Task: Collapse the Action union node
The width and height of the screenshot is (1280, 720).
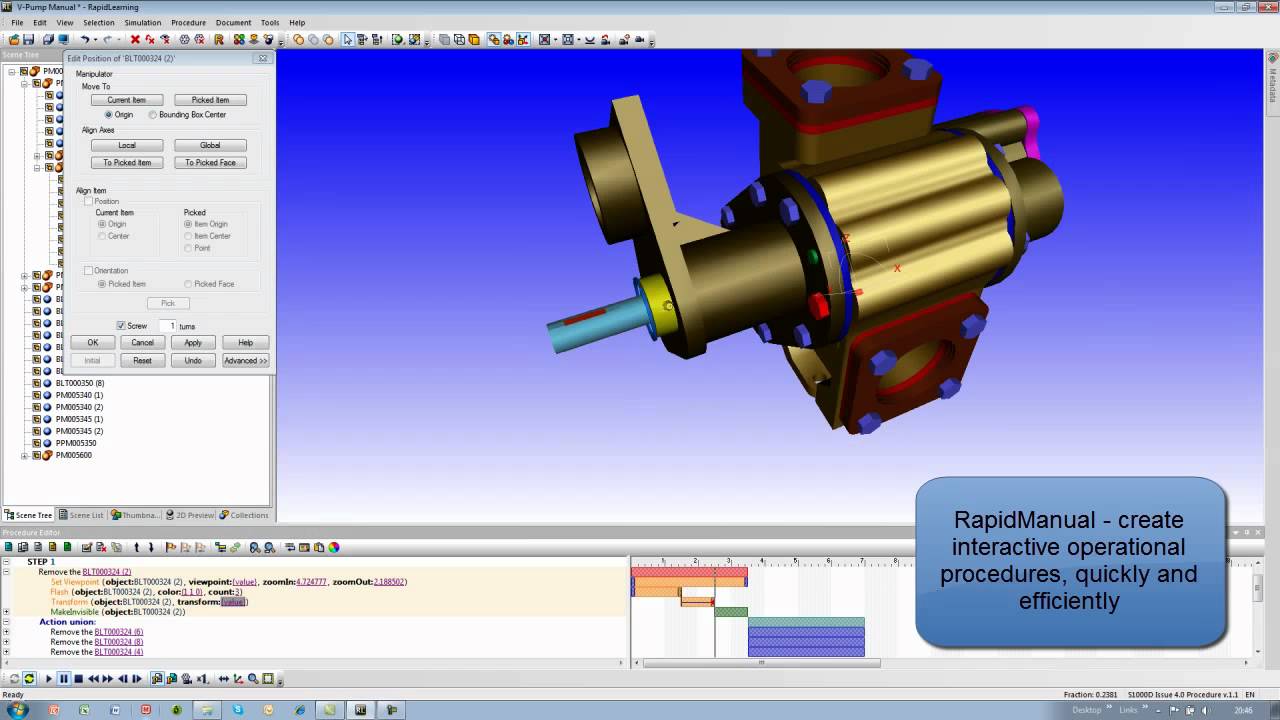Action: coord(6,622)
